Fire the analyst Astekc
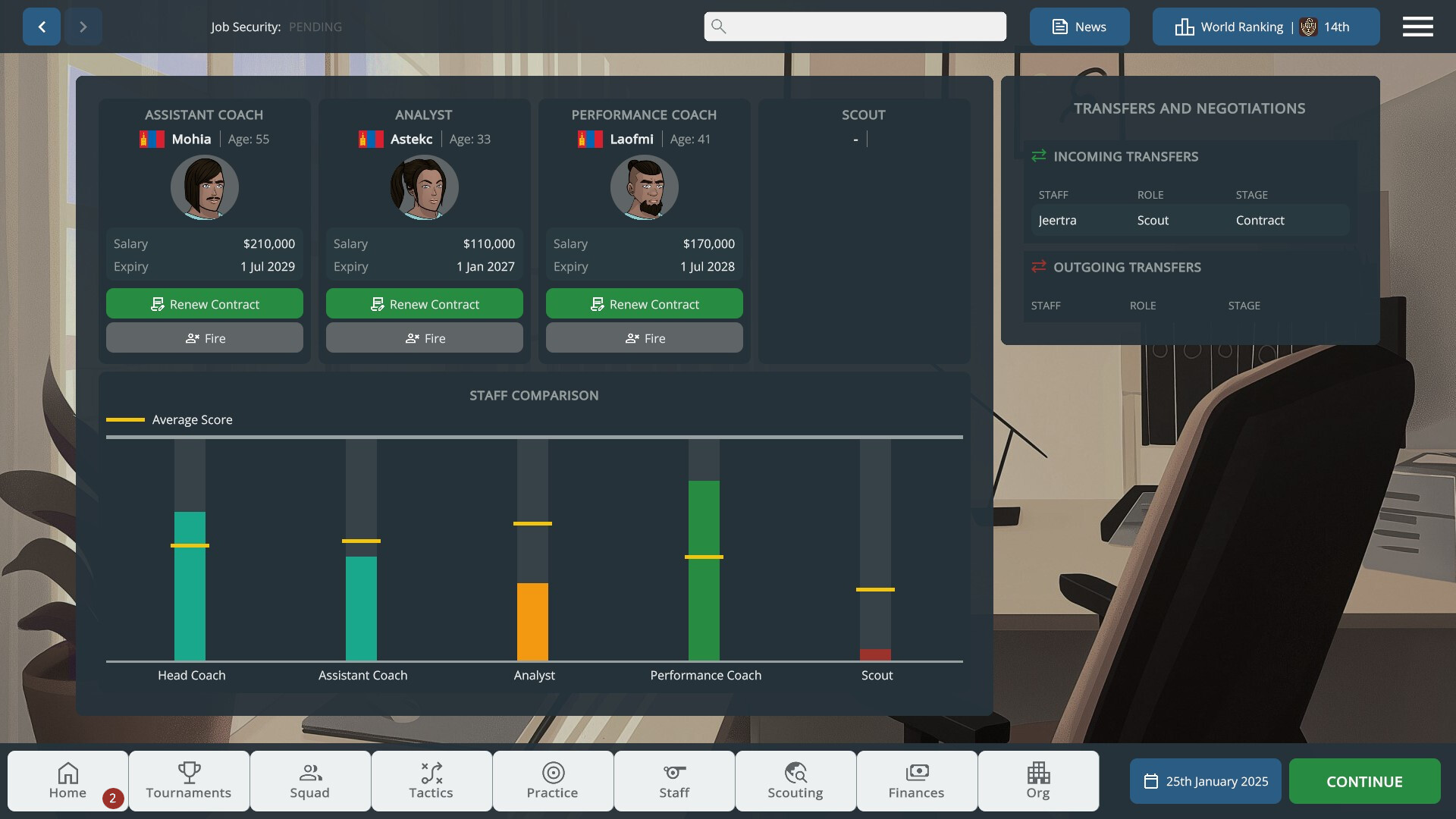 coord(423,338)
